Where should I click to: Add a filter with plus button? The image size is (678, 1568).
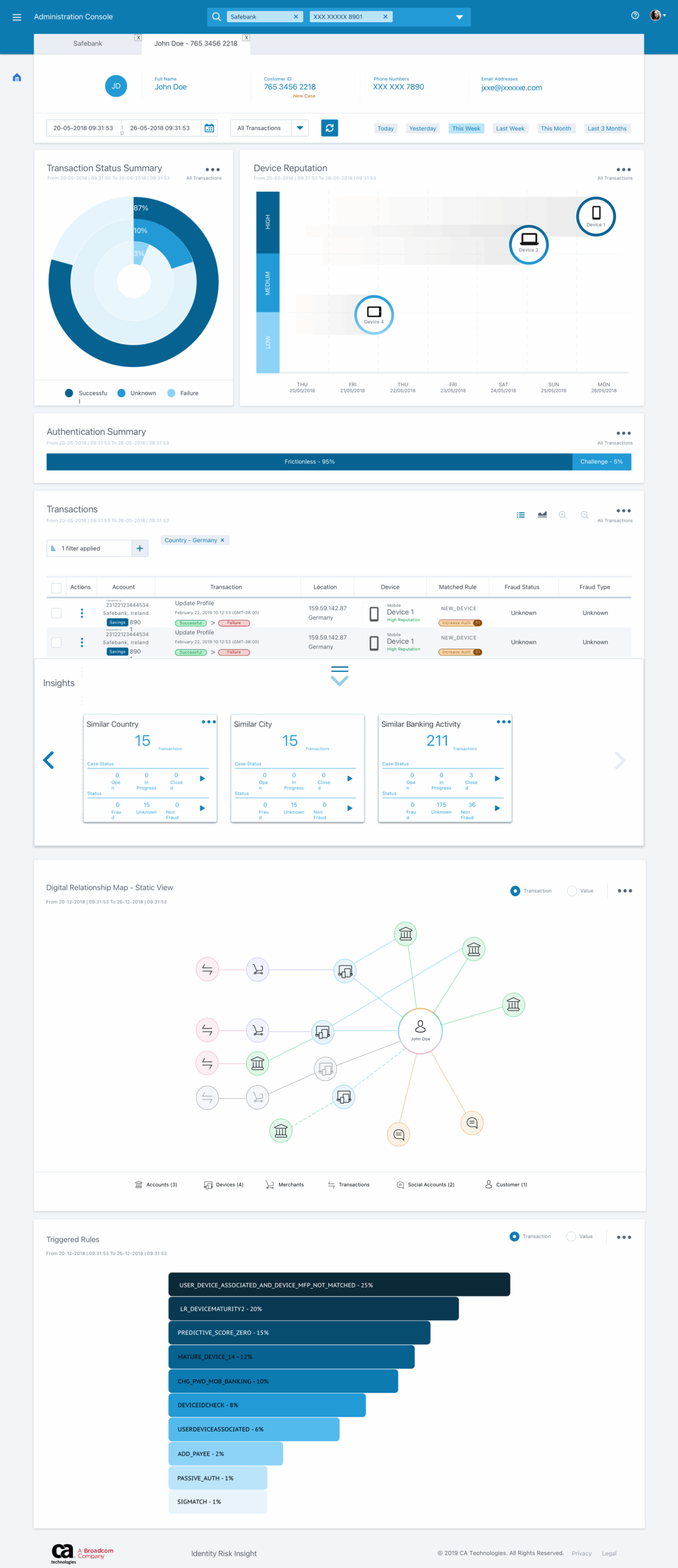pyautogui.click(x=140, y=548)
